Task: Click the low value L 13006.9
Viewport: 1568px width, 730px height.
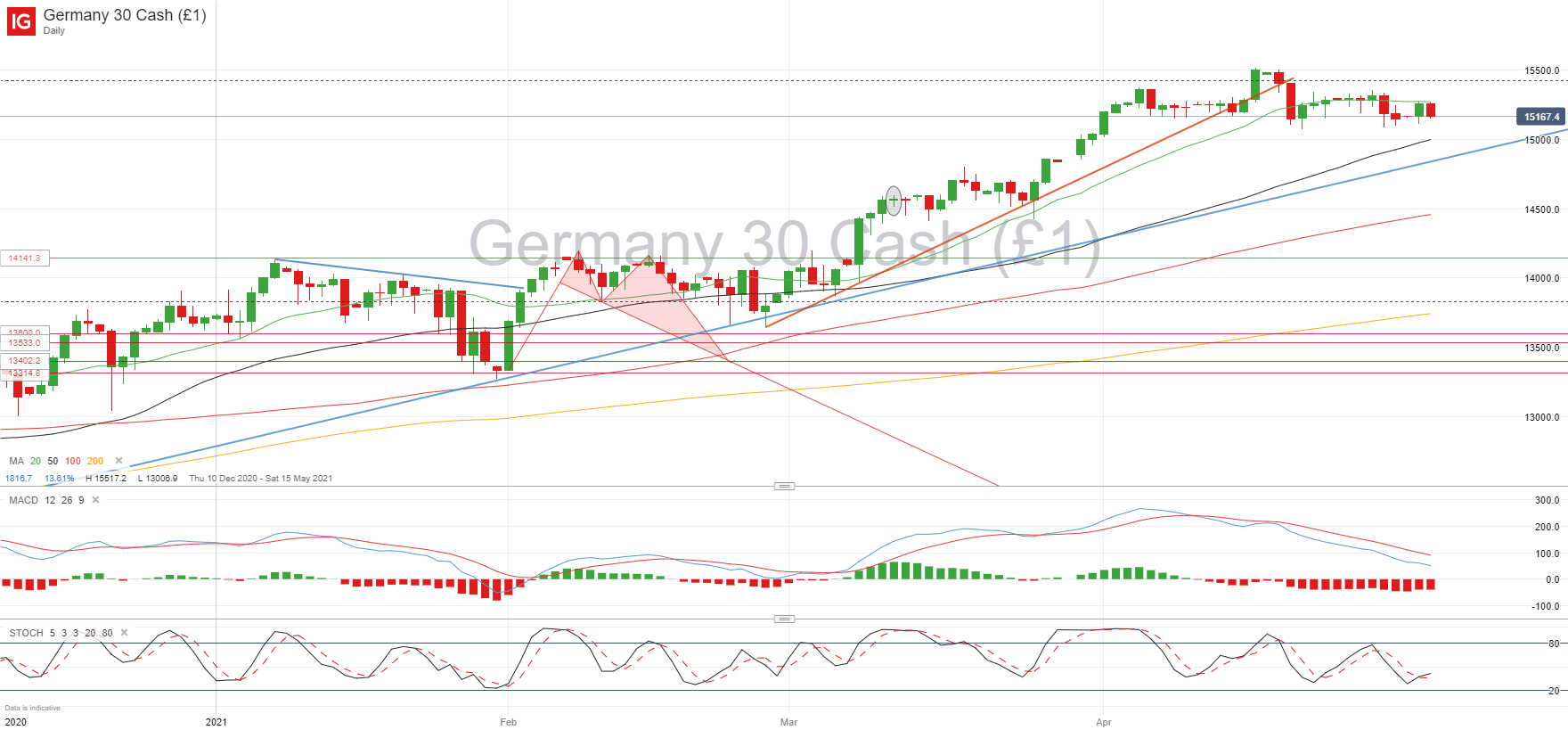Action: 158,479
